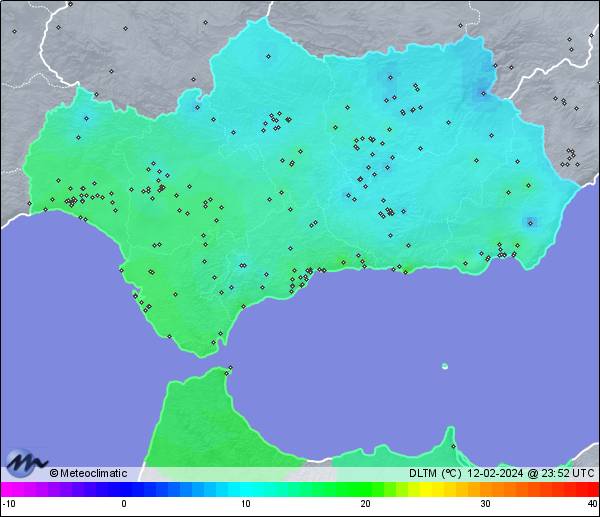Screen dimensions: 600x517
Task: Click the DLTM (ºC) label
Action: [x=435, y=473]
